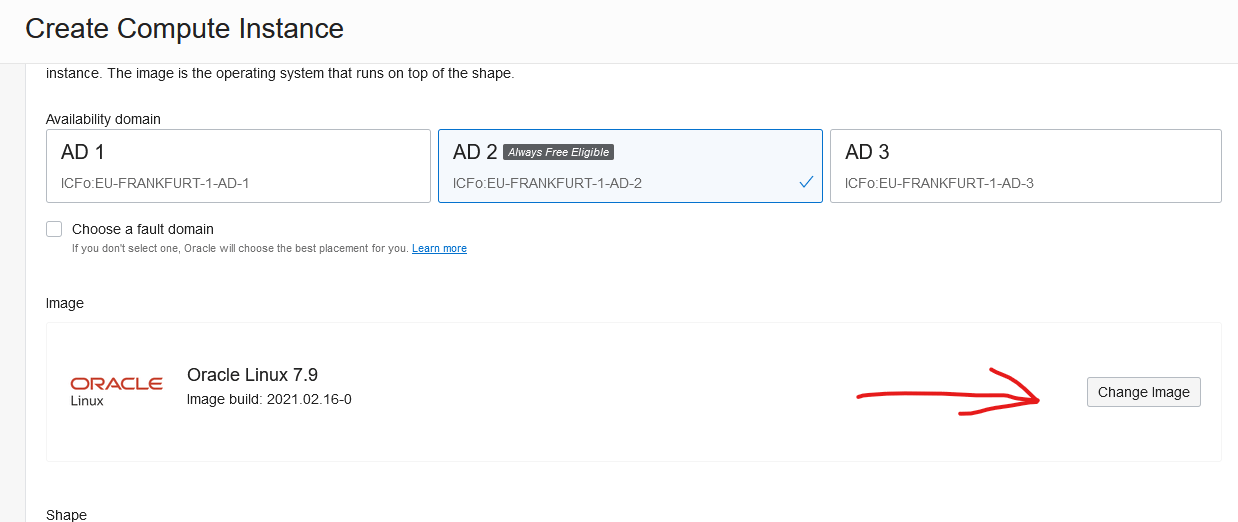Click the Oracle Linux 7.9 image name
Image resolution: width=1238 pixels, height=522 pixels.
pyautogui.click(x=252, y=375)
